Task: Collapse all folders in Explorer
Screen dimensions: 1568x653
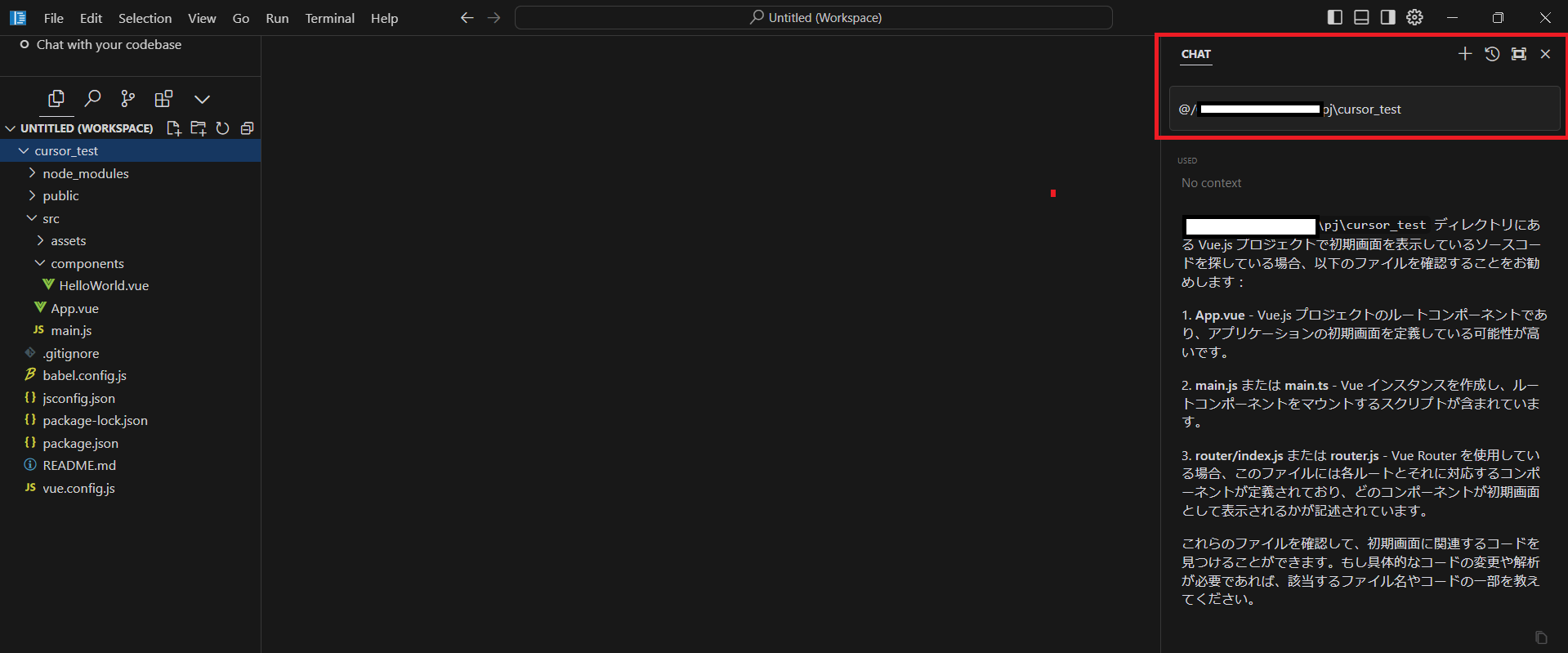Action: click(247, 128)
